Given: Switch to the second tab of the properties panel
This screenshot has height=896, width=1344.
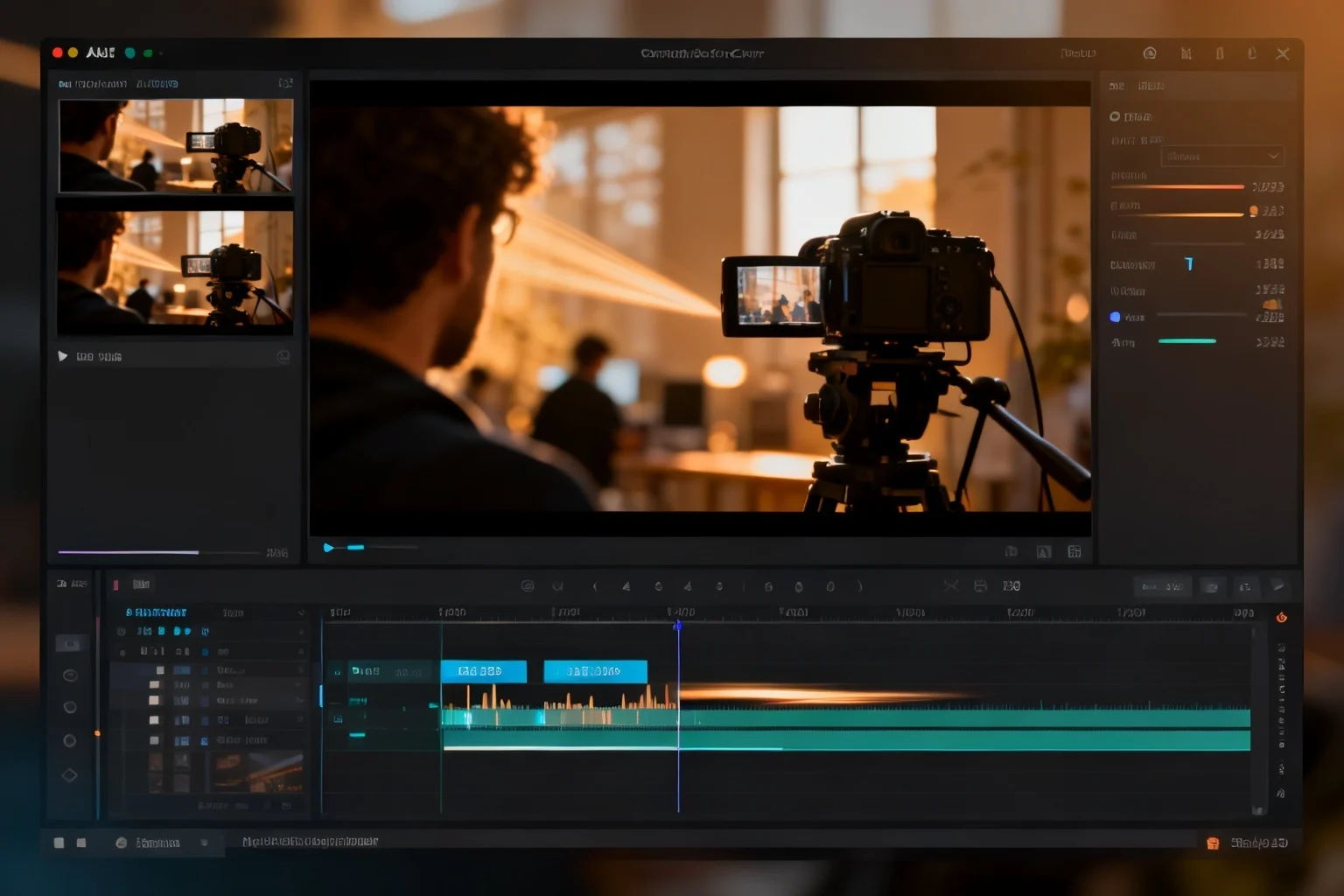Looking at the screenshot, I should coord(1151,86).
